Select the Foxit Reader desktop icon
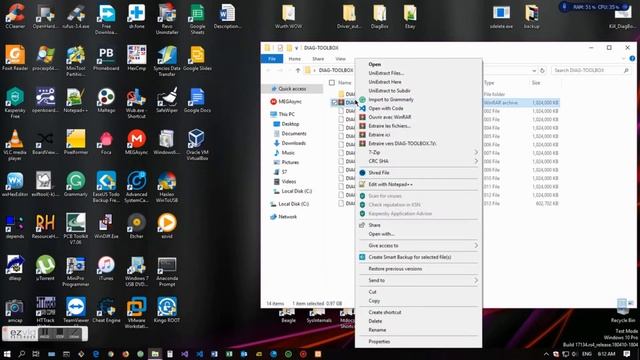 (15, 58)
